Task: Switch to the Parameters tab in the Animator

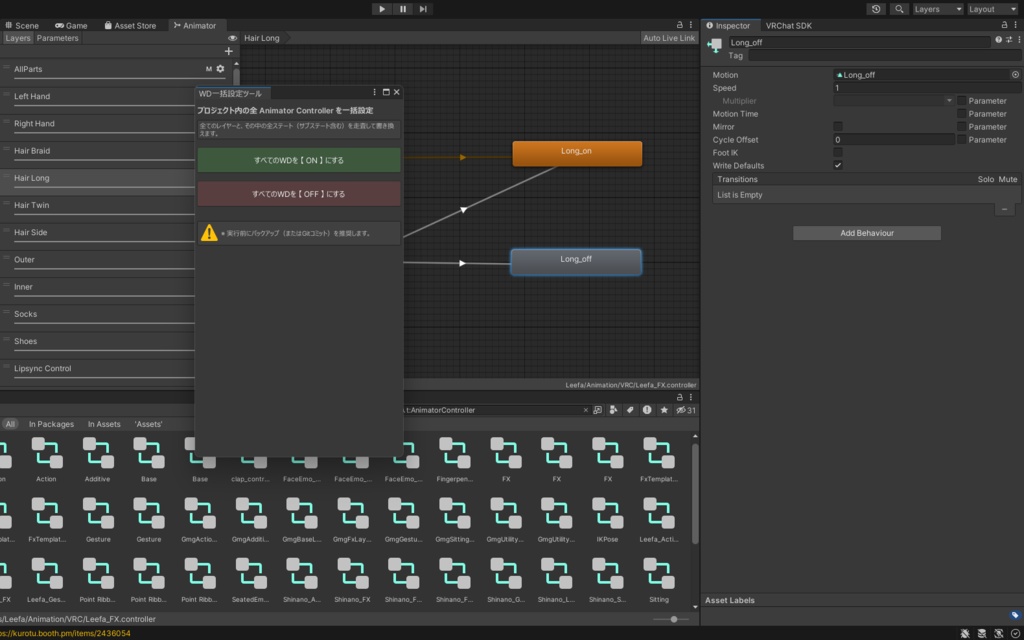Action: [x=57, y=38]
